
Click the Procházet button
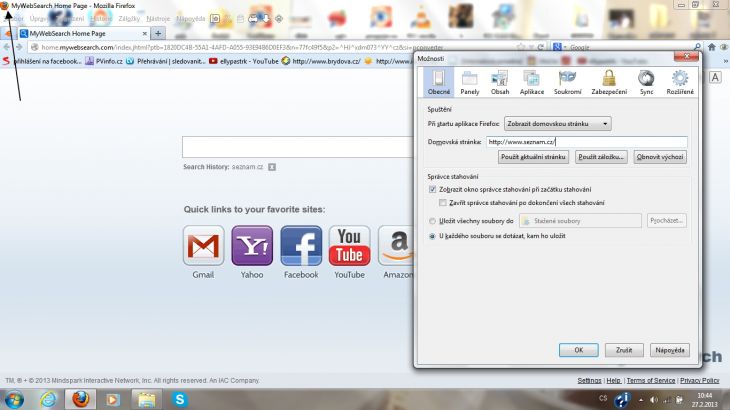coord(666,221)
